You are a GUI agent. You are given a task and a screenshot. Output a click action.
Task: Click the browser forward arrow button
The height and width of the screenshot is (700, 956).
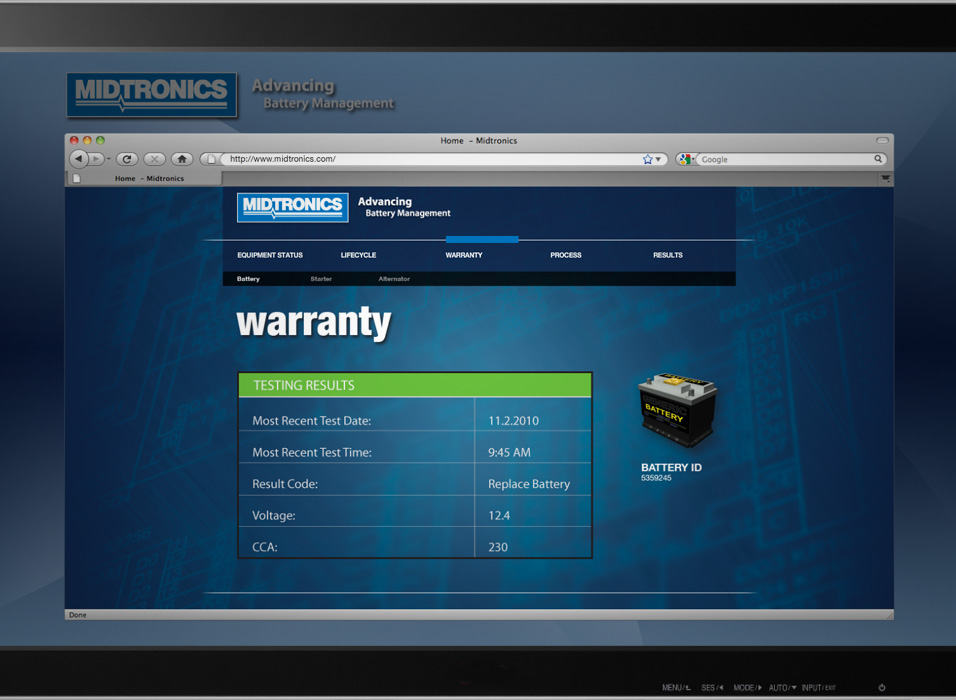click(x=96, y=159)
